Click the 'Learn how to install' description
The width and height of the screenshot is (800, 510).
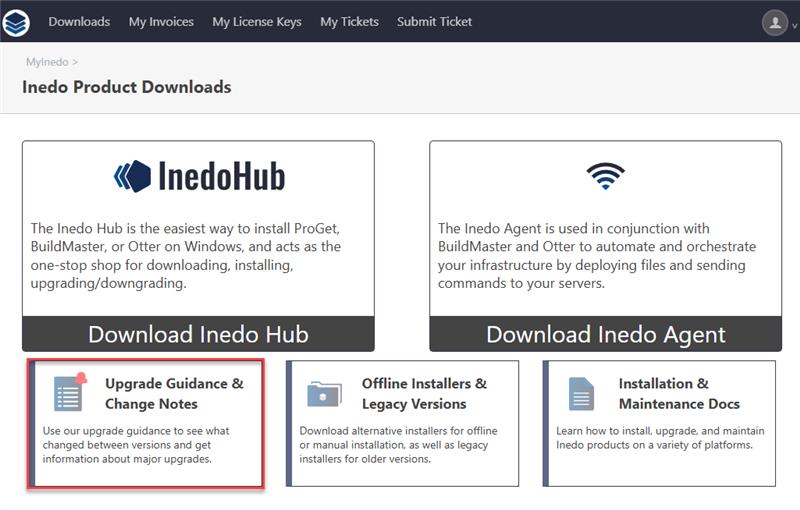(660, 438)
